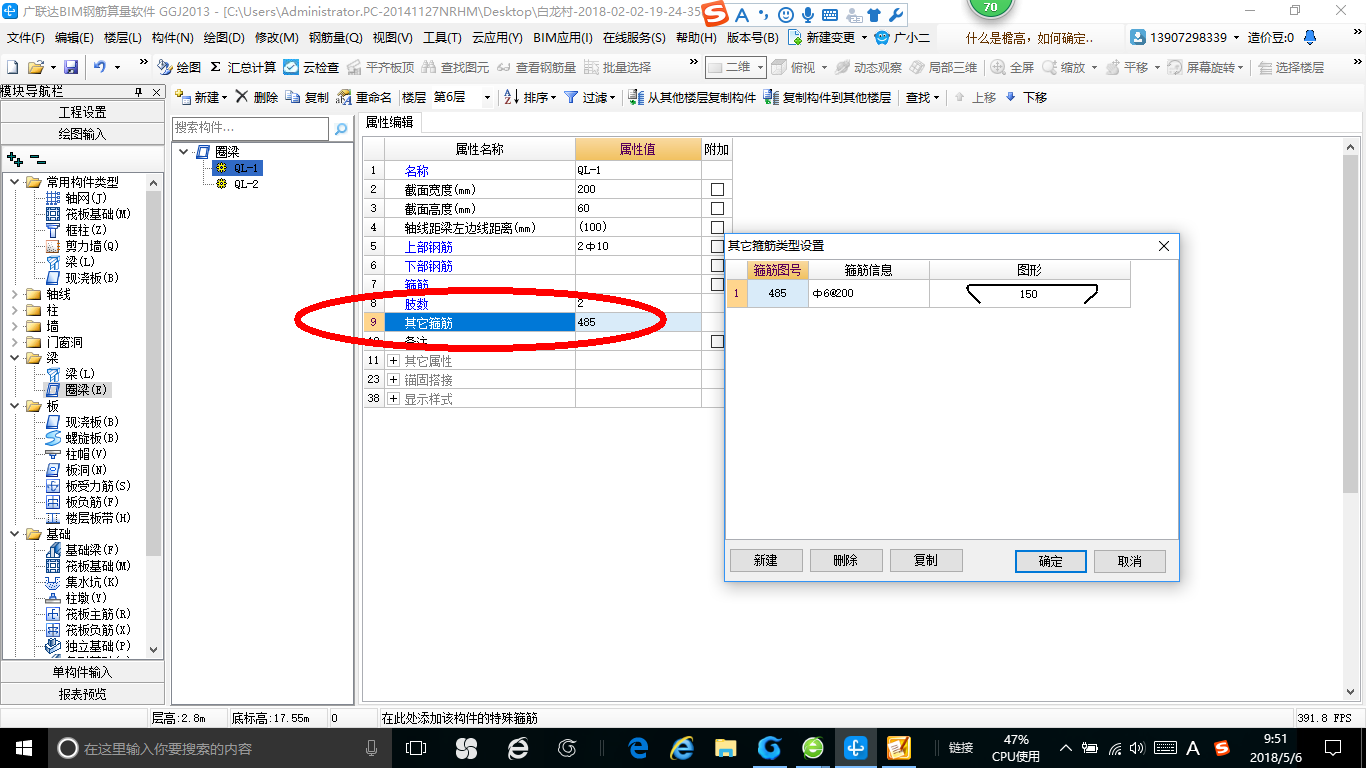
Task: Open the 云应用(Y) menu
Action: point(497,38)
